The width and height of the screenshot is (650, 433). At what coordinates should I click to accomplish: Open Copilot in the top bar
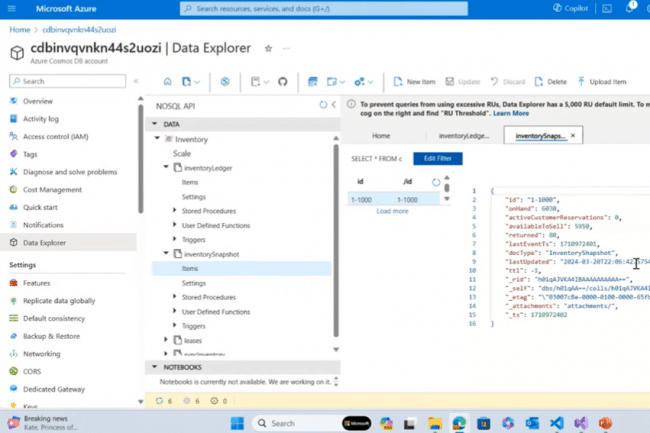pyautogui.click(x=571, y=8)
